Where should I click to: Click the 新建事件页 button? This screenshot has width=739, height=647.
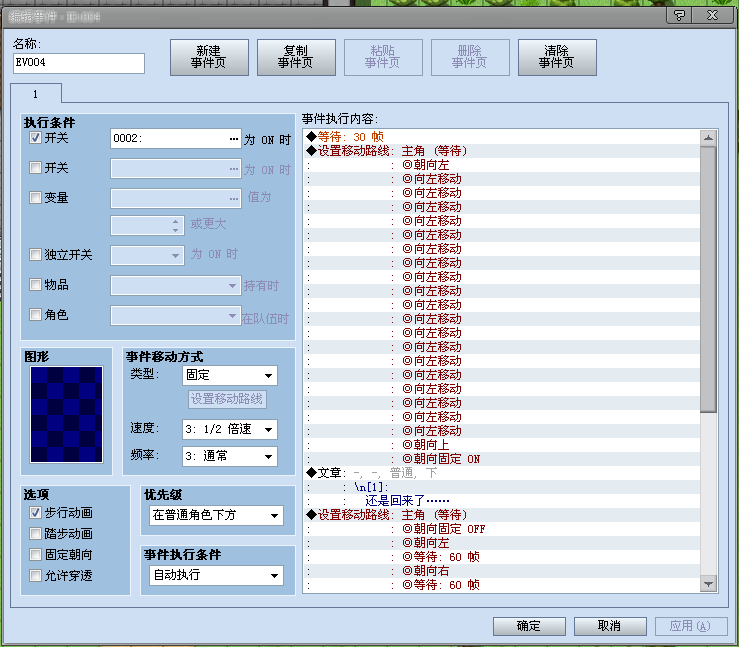coord(209,57)
